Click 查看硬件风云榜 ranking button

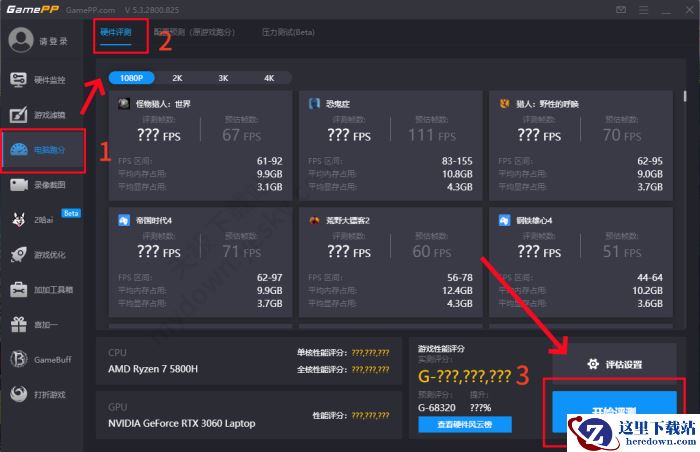[465, 424]
